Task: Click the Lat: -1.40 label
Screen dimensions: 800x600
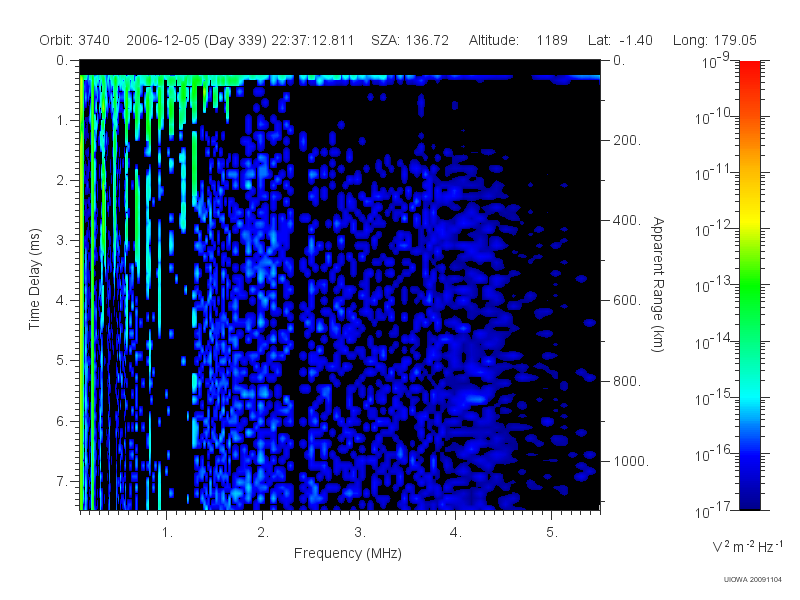Action: click(x=620, y=40)
